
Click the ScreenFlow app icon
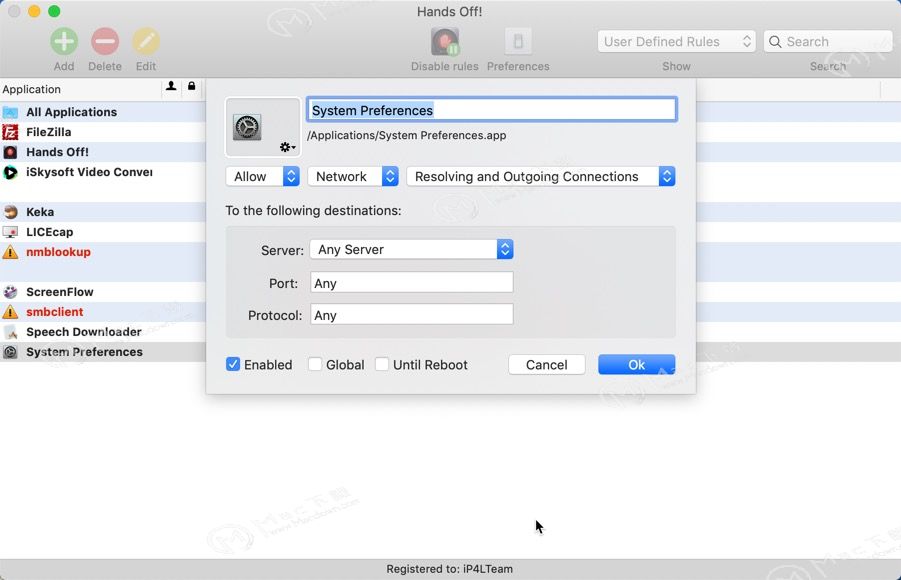(x=10, y=292)
